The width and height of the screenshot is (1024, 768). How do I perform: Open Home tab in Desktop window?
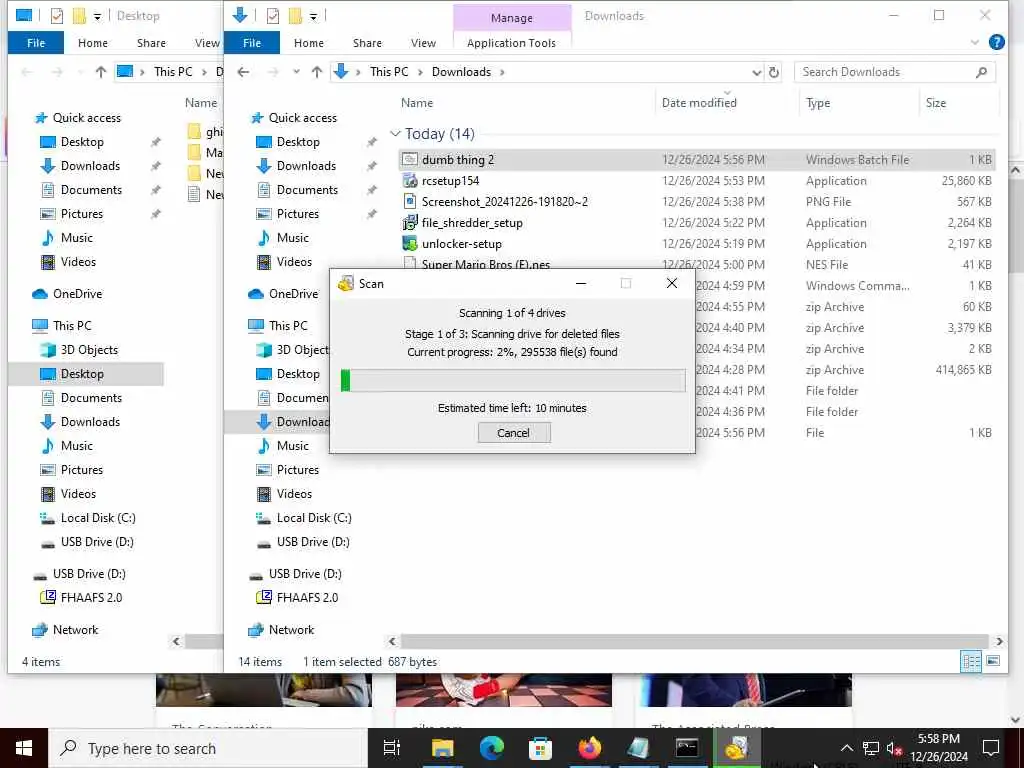pos(93,42)
